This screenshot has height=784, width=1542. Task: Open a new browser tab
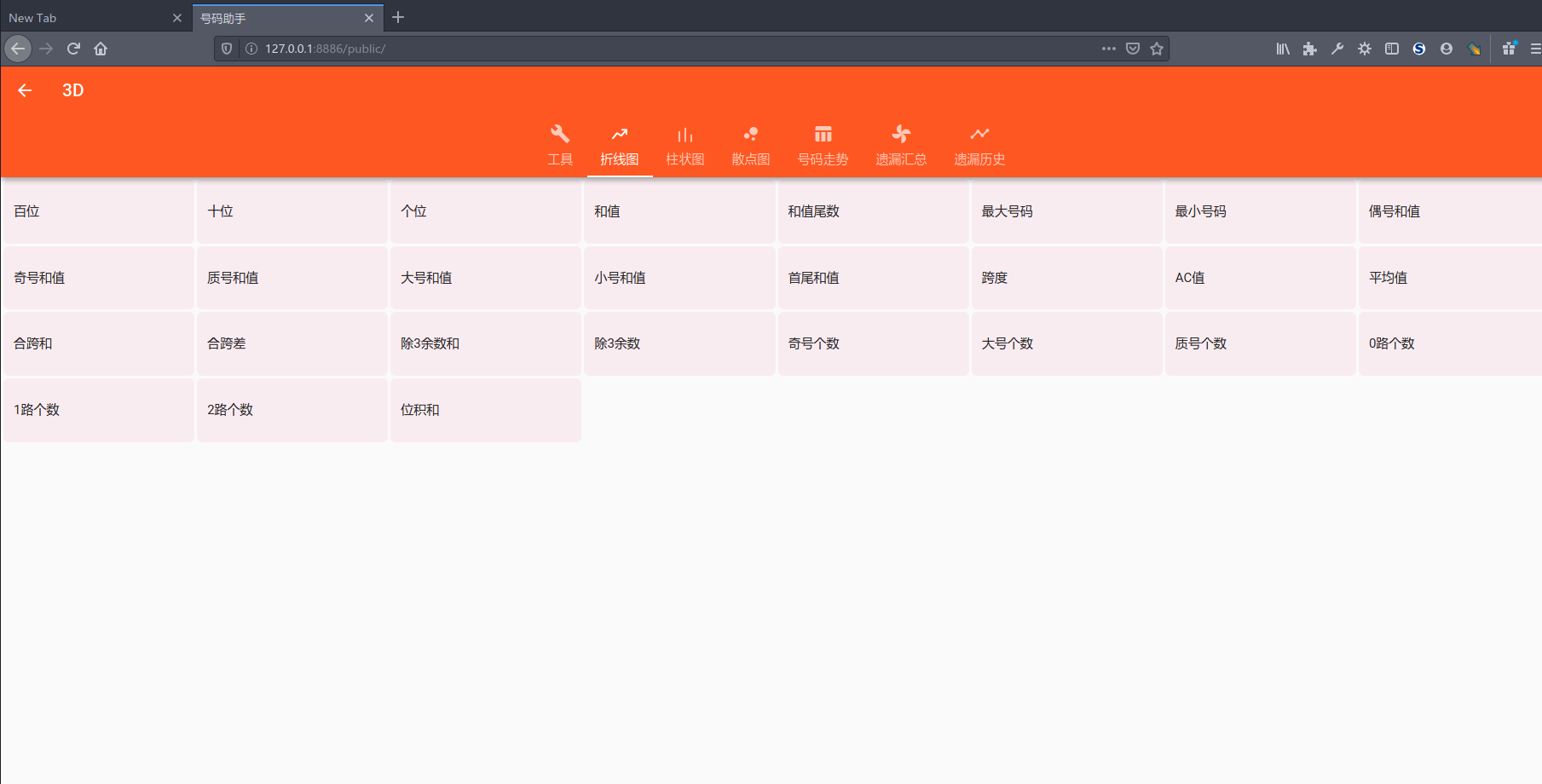click(x=398, y=17)
